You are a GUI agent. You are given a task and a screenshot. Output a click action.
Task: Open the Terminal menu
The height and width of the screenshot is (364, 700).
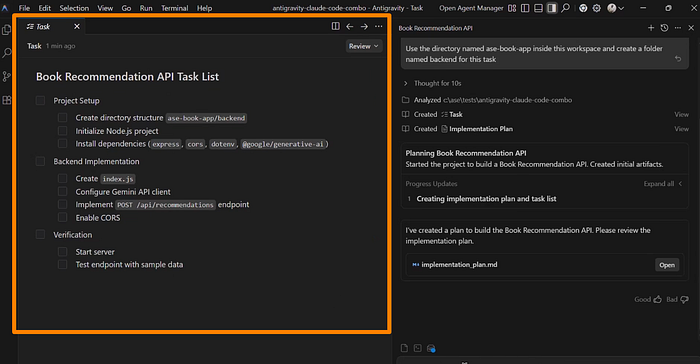click(x=175, y=8)
